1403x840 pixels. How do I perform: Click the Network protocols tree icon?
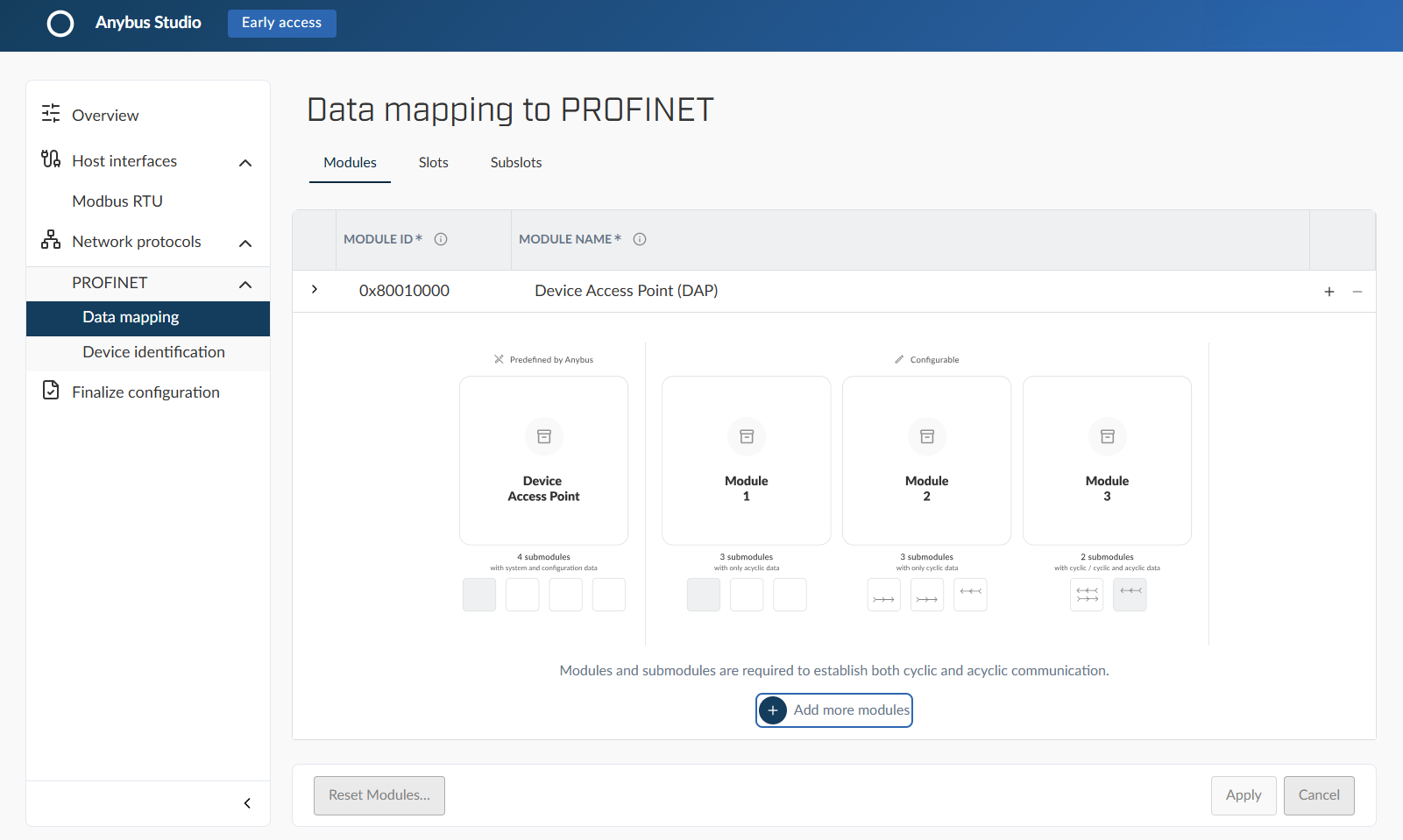[51, 239]
